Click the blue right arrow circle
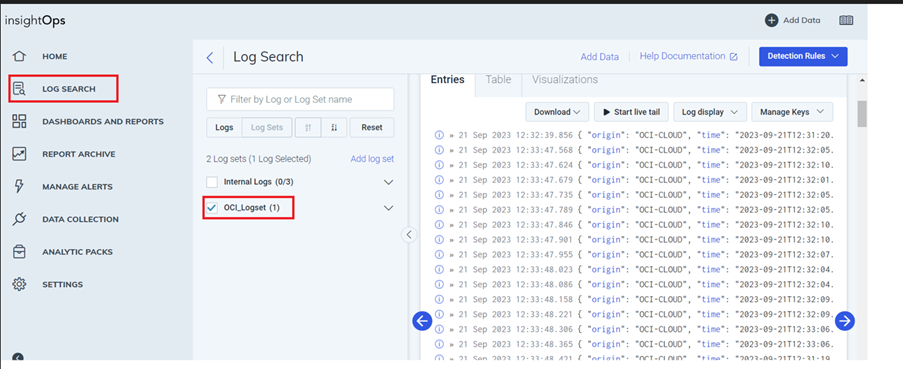This screenshot has height=369, width=903. coord(845,321)
